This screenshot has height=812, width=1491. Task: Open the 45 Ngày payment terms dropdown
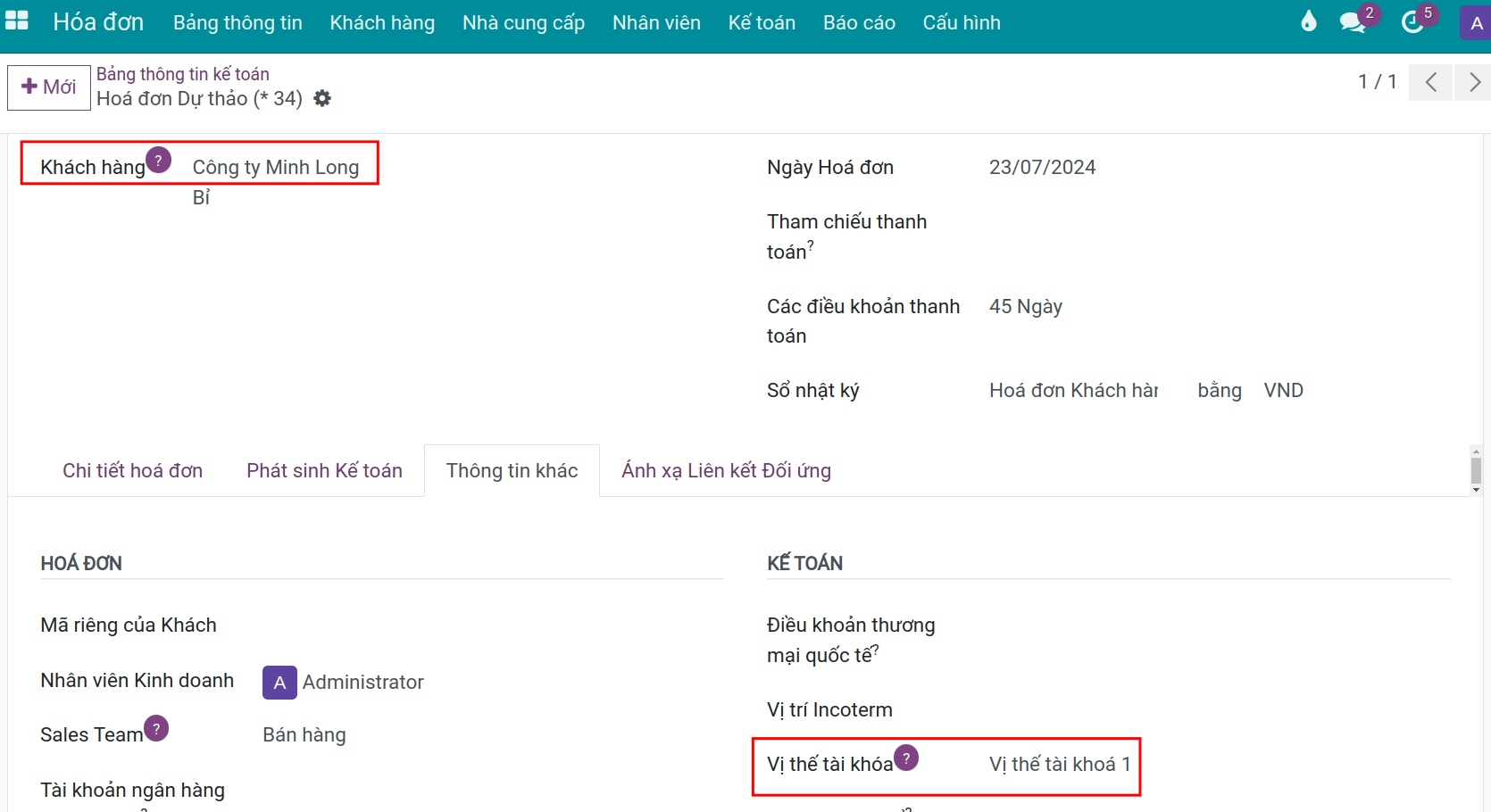point(1026,306)
